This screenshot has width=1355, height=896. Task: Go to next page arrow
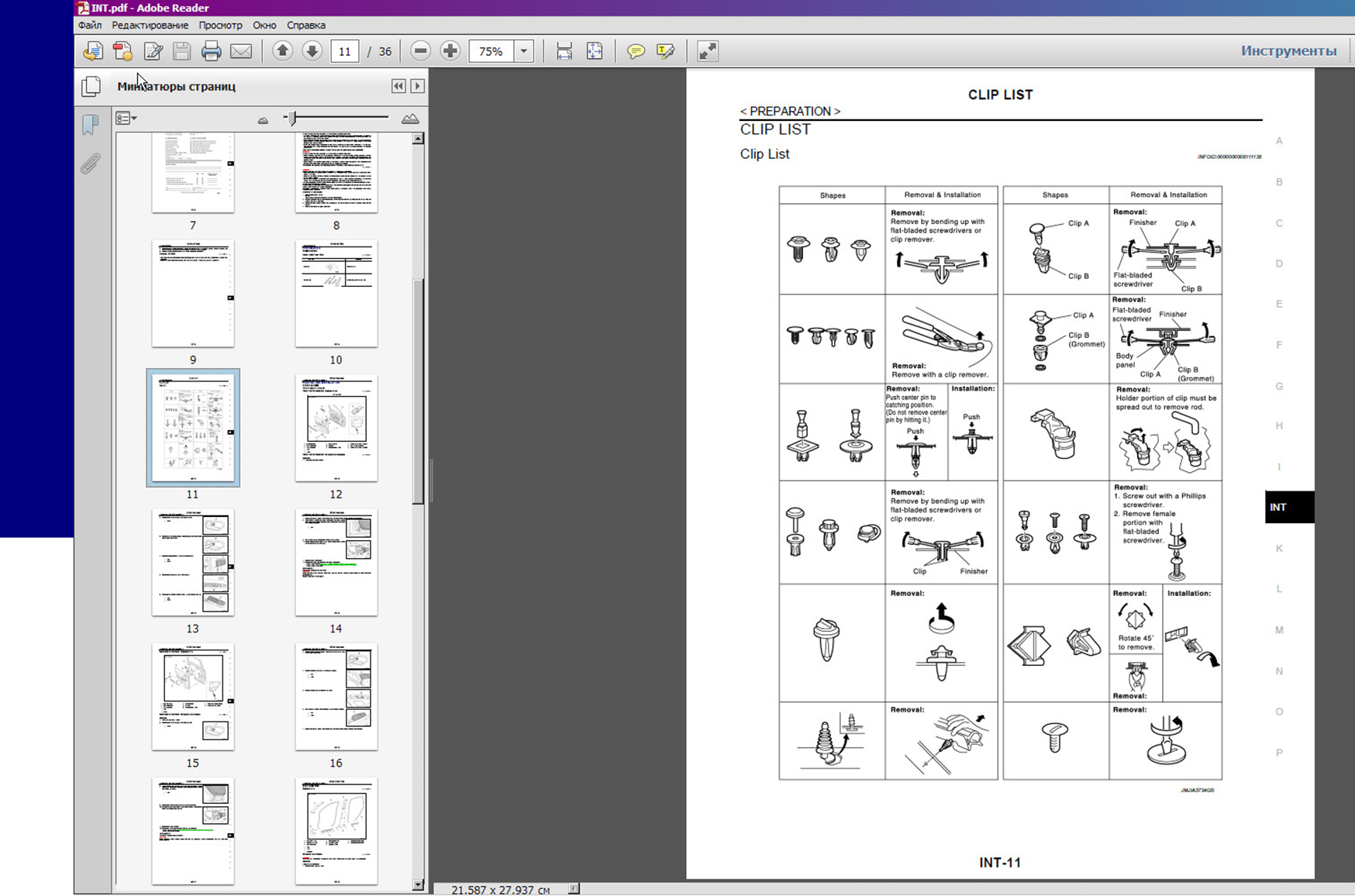pyautogui.click(x=312, y=51)
